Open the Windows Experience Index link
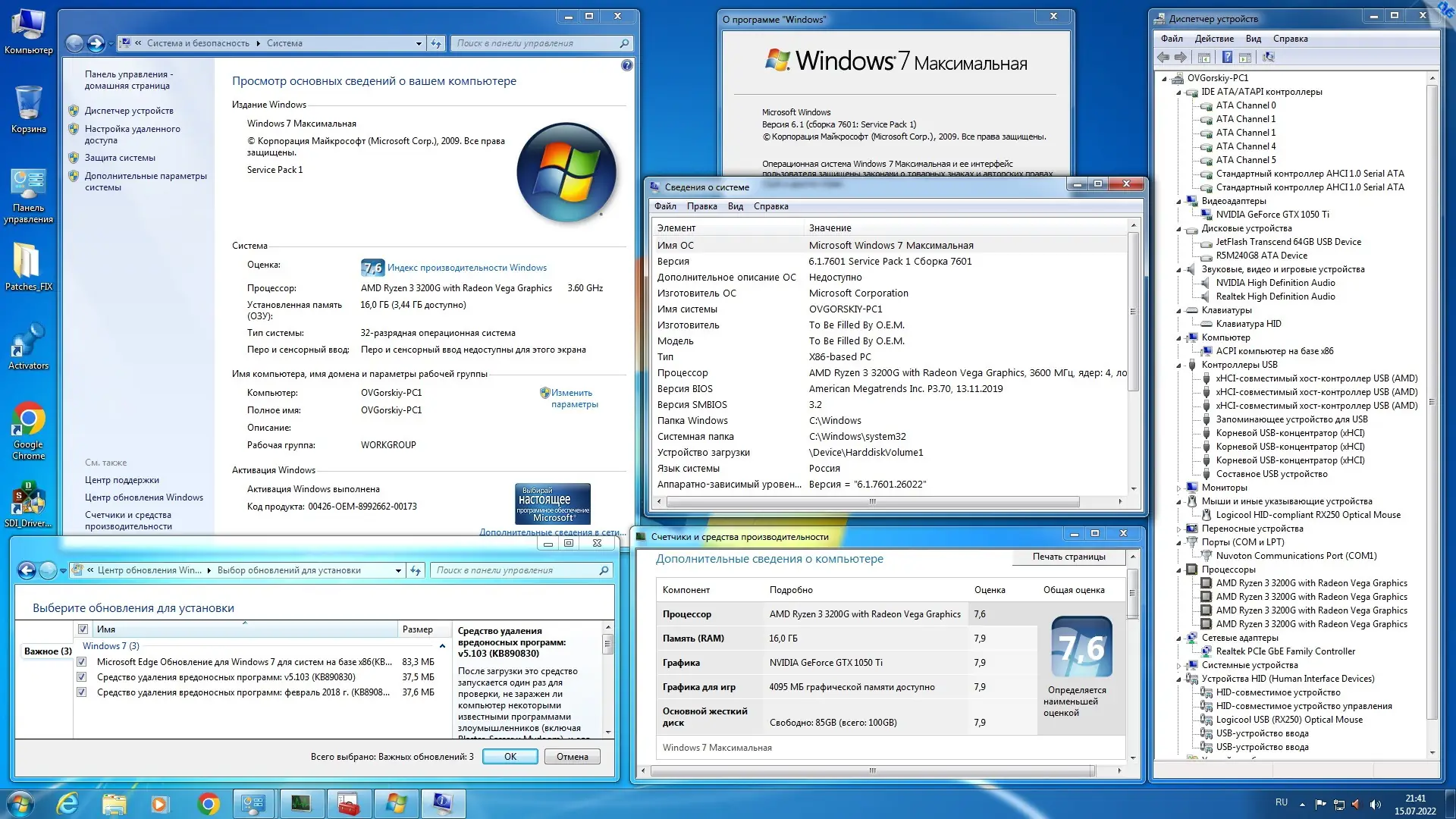Viewport: 1456px width, 819px height. (466, 268)
